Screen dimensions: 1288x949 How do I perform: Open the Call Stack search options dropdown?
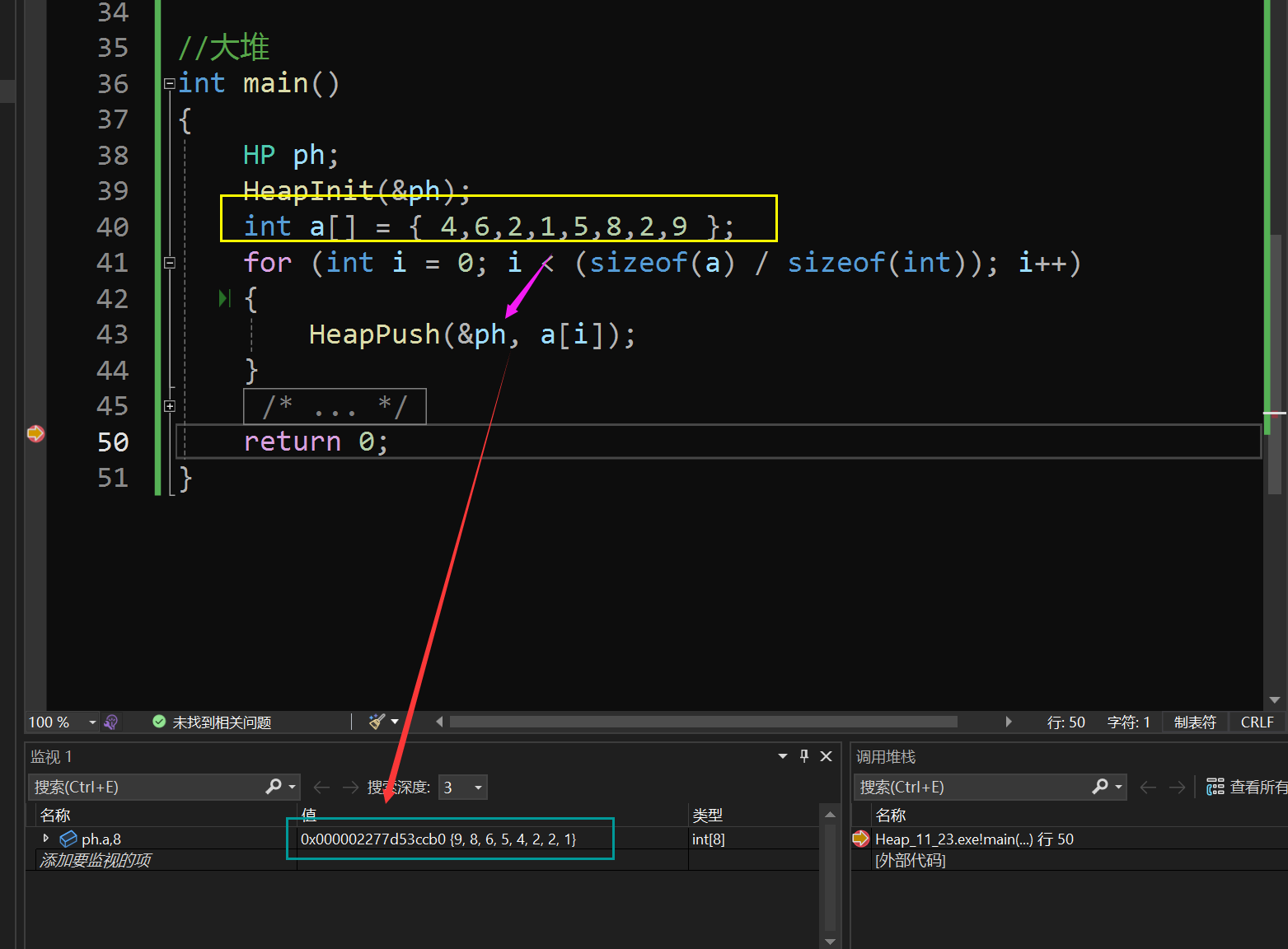[1118, 787]
